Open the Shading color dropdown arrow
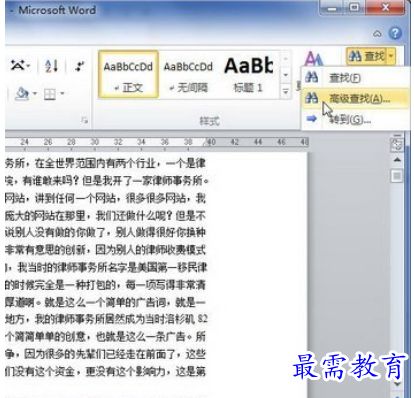The image size is (414, 398). 35,94
